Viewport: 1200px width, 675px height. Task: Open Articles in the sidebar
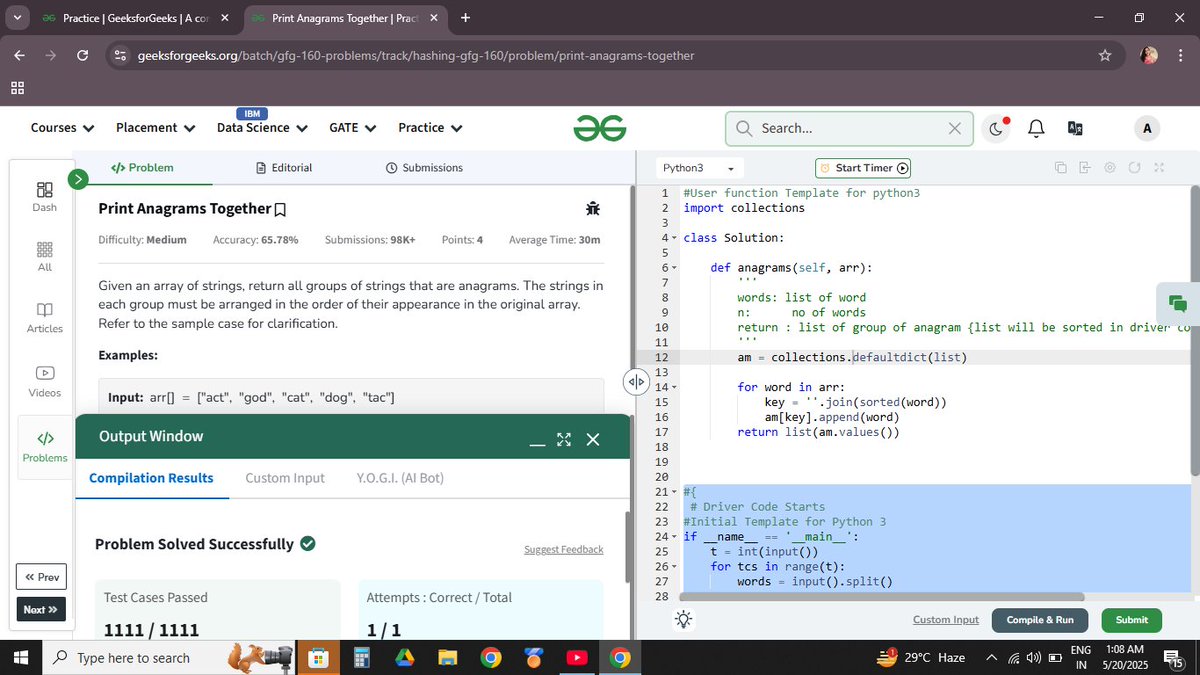click(x=45, y=318)
